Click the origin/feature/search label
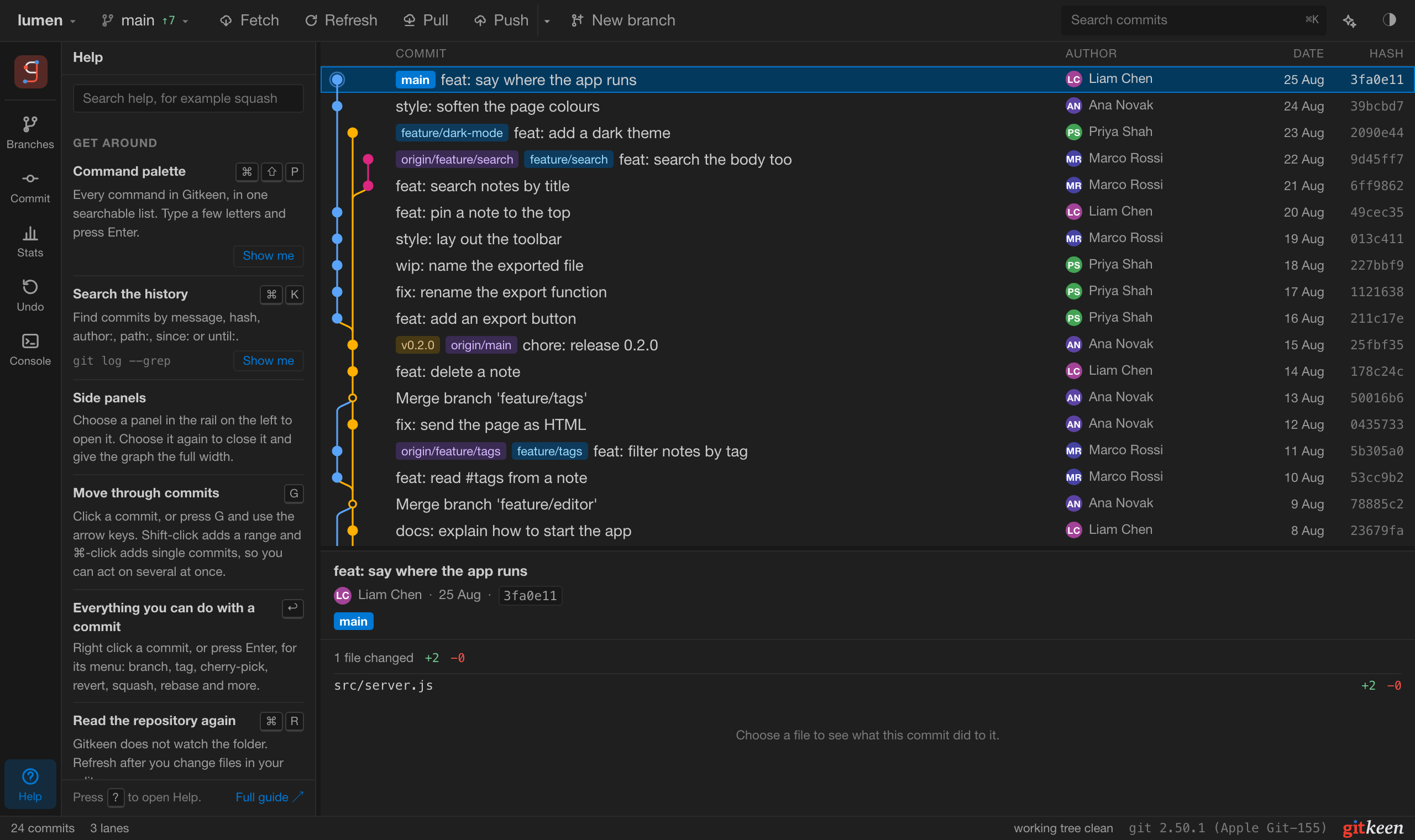This screenshot has width=1415, height=840. coord(457,159)
